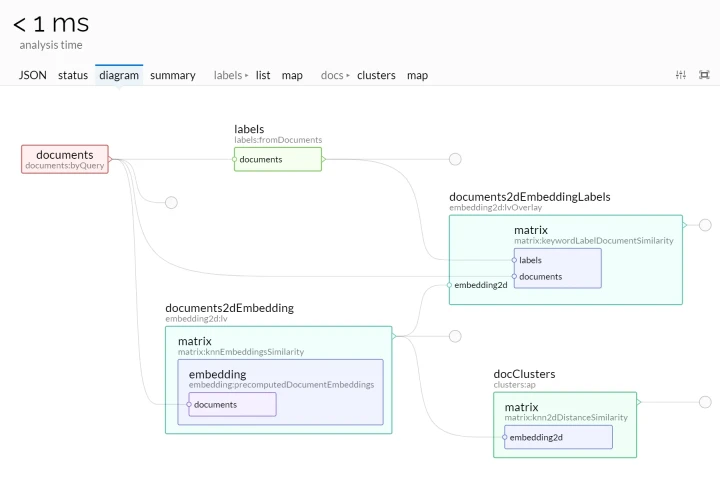The image size is (720, 496).
Task: Open the docs map tab
Action: pyautogui.click(x=417, y=75)
